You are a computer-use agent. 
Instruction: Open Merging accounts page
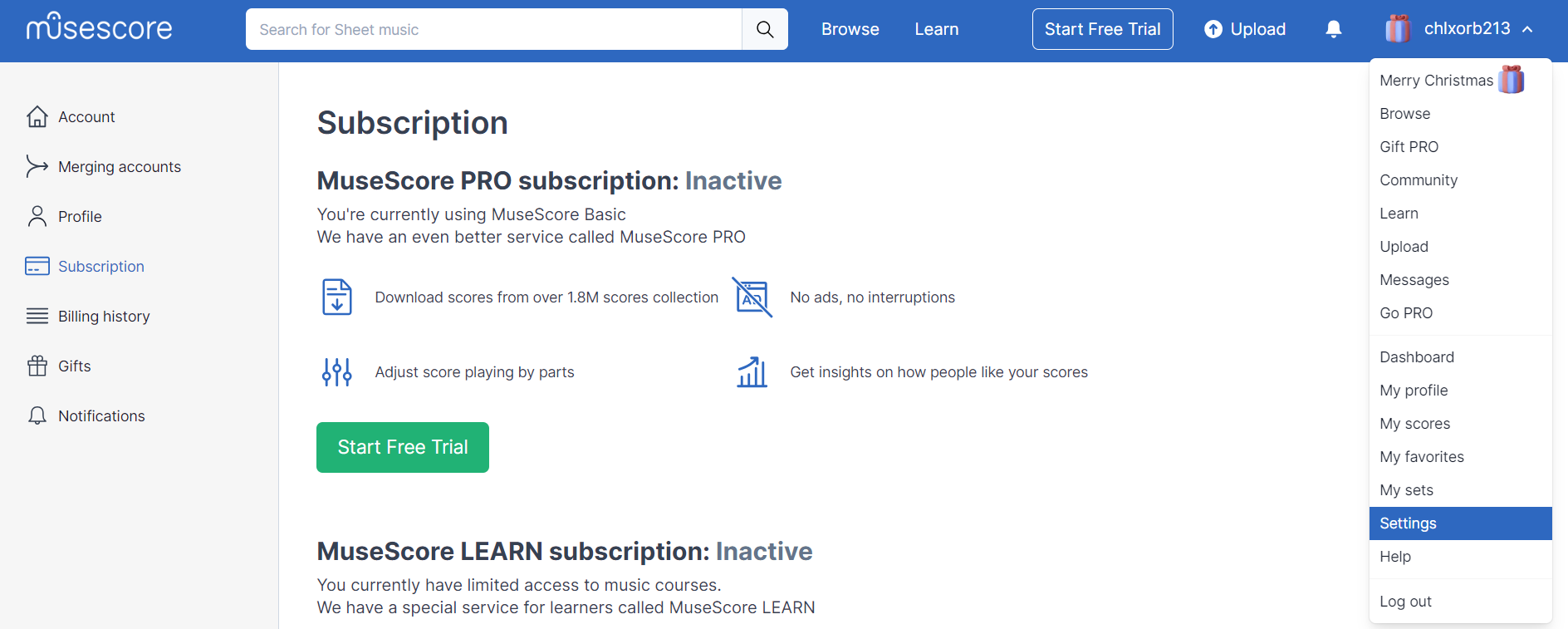click(x=120, y=166)
